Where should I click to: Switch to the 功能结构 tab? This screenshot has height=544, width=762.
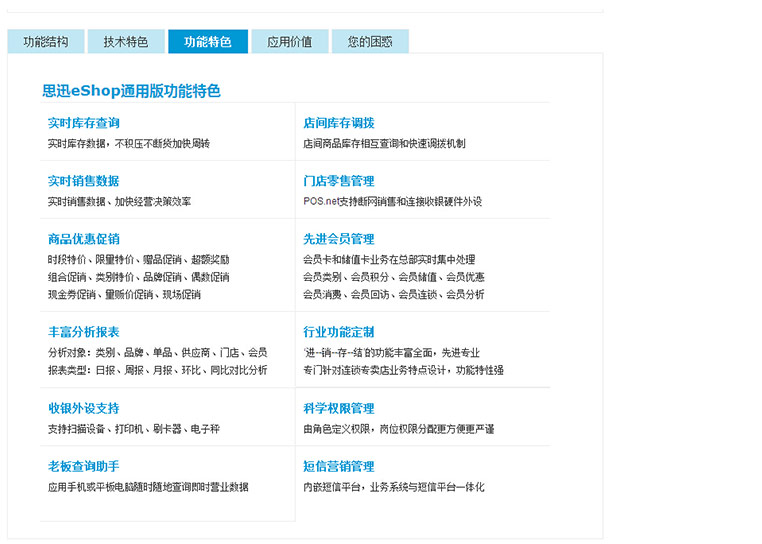point(46,41)
